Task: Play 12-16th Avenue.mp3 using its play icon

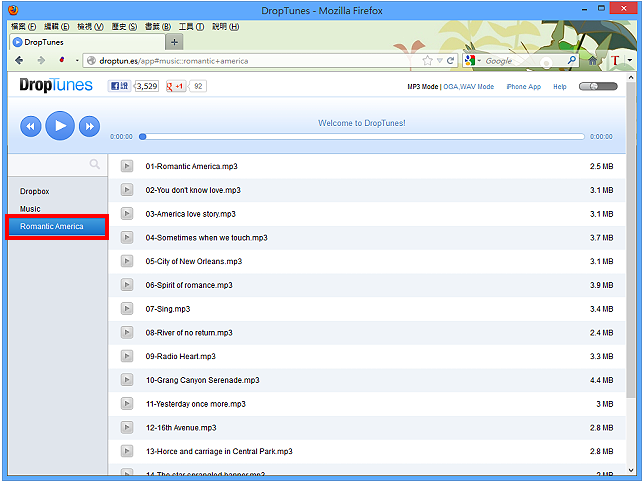Action: [x=127, y=428]
